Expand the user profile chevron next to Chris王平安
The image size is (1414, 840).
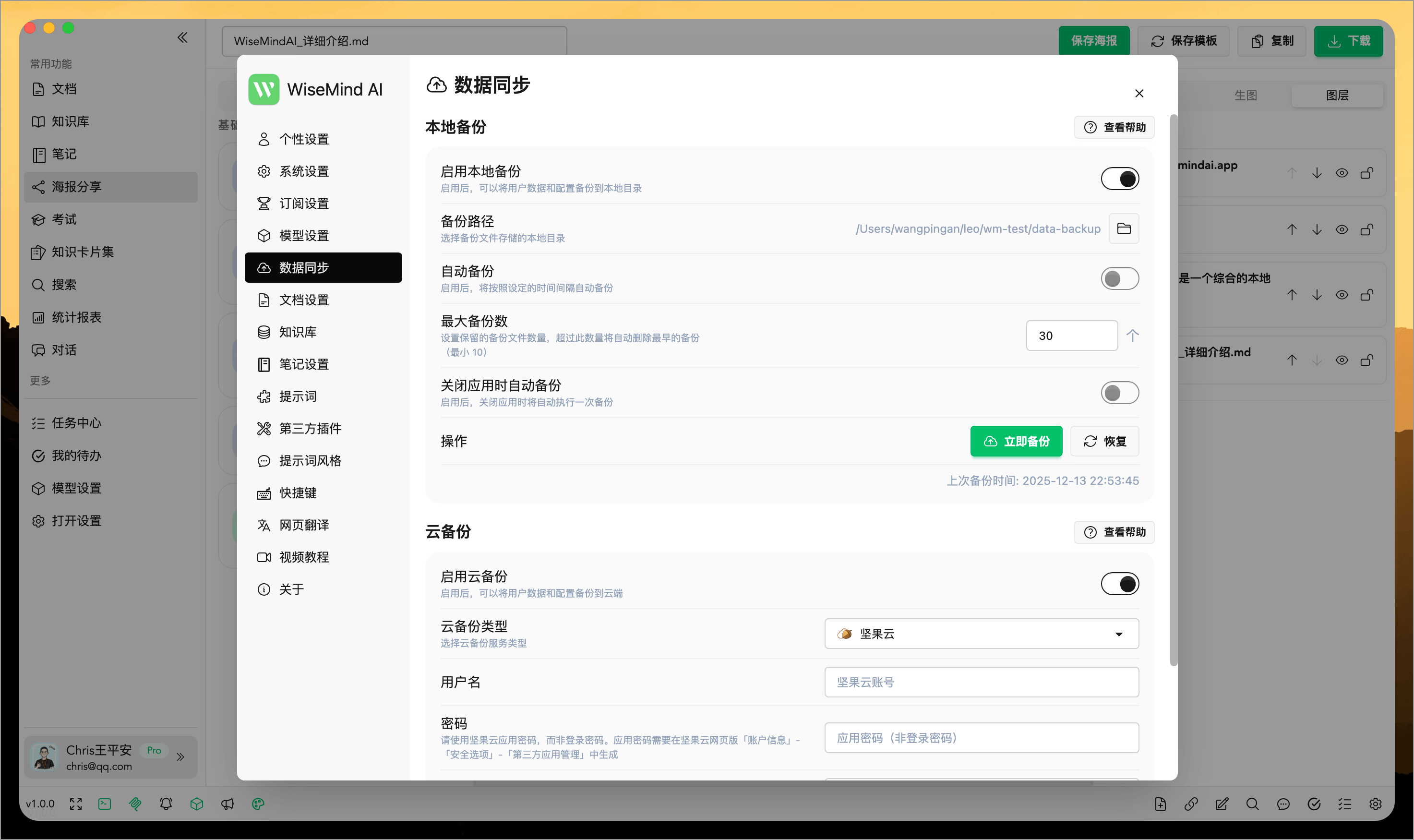pos(181,757)
